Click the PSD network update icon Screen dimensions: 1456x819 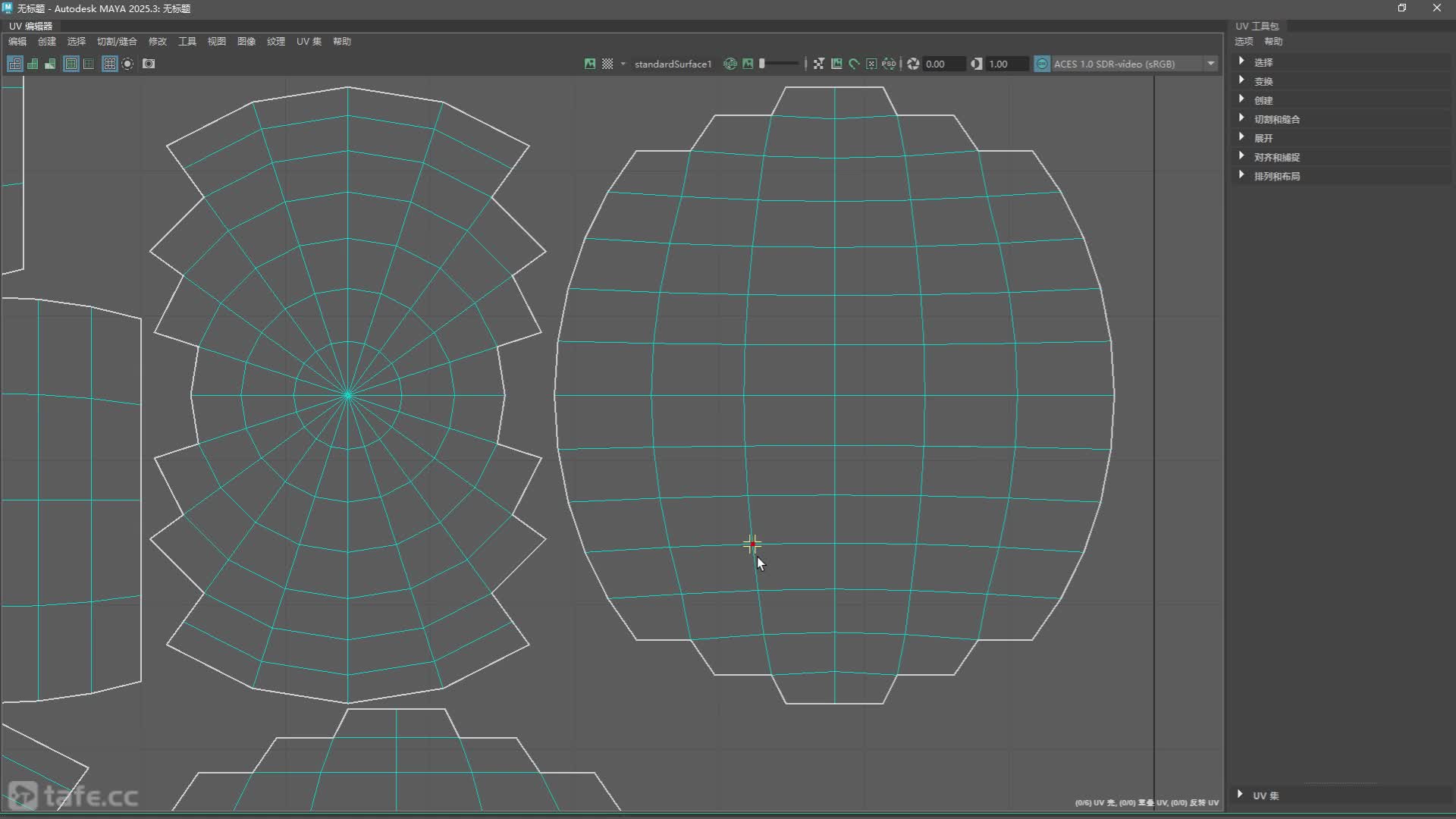pos(889,64)
